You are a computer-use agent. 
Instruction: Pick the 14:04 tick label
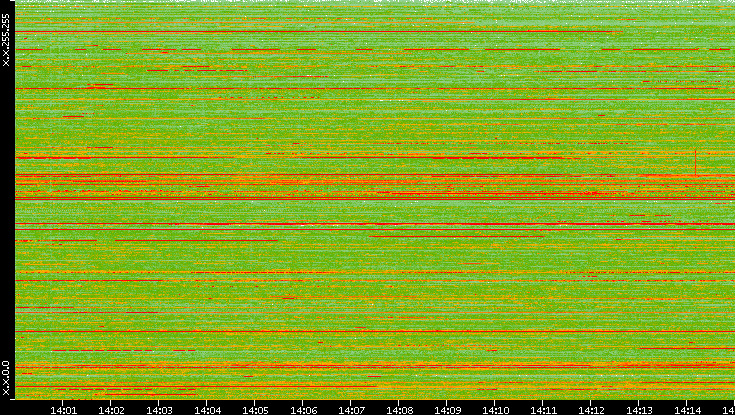(x=207, y=410)
